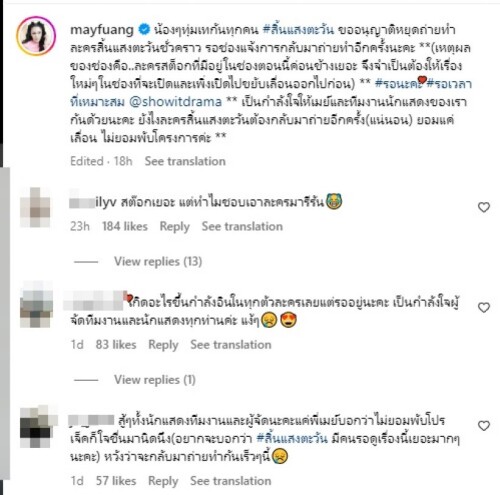Like the comment with 57 likes
This screenshot has height=495, width=500.
[x=483, y=426]
